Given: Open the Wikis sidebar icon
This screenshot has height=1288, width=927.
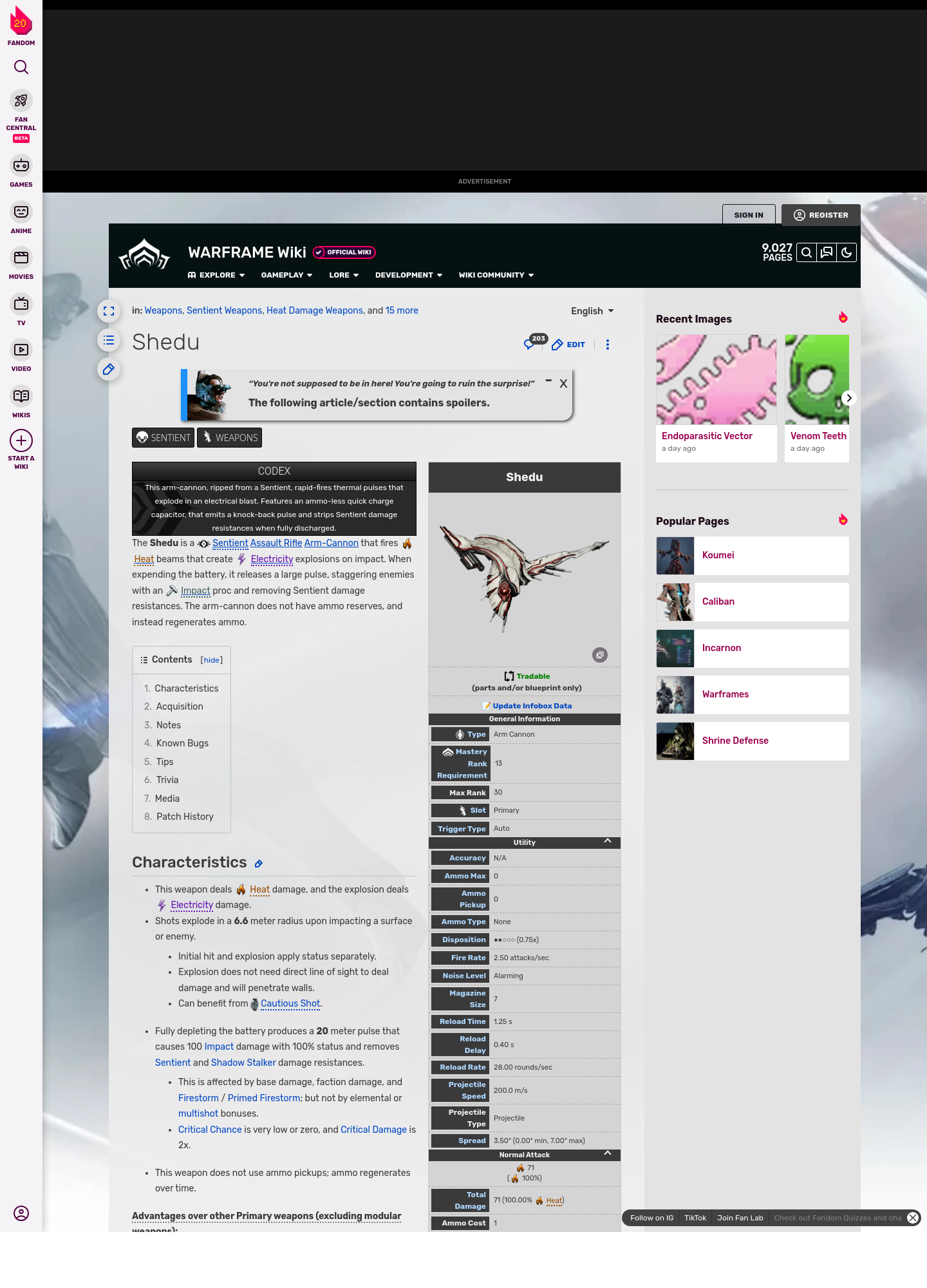Looking at the screenshot, I should point(21,396).
